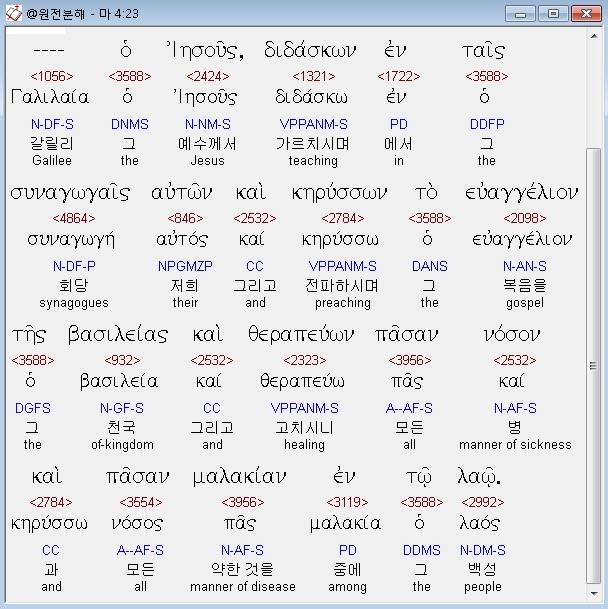The height and width of the screenshot is (609, 608).
Task: Click the Korean gloss 갈릴리
Action: click(52, 144)
